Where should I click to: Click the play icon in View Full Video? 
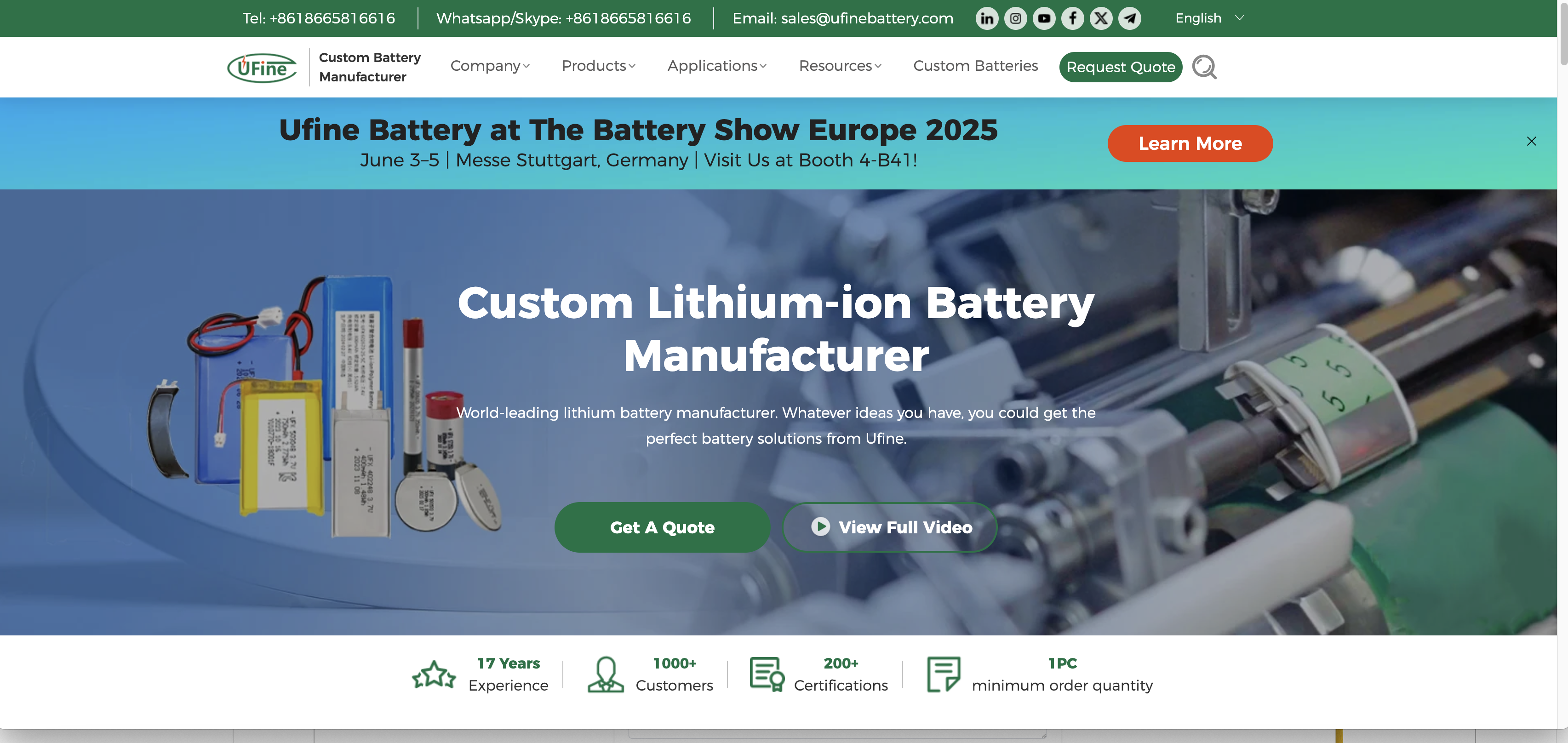tap(820, 526)
